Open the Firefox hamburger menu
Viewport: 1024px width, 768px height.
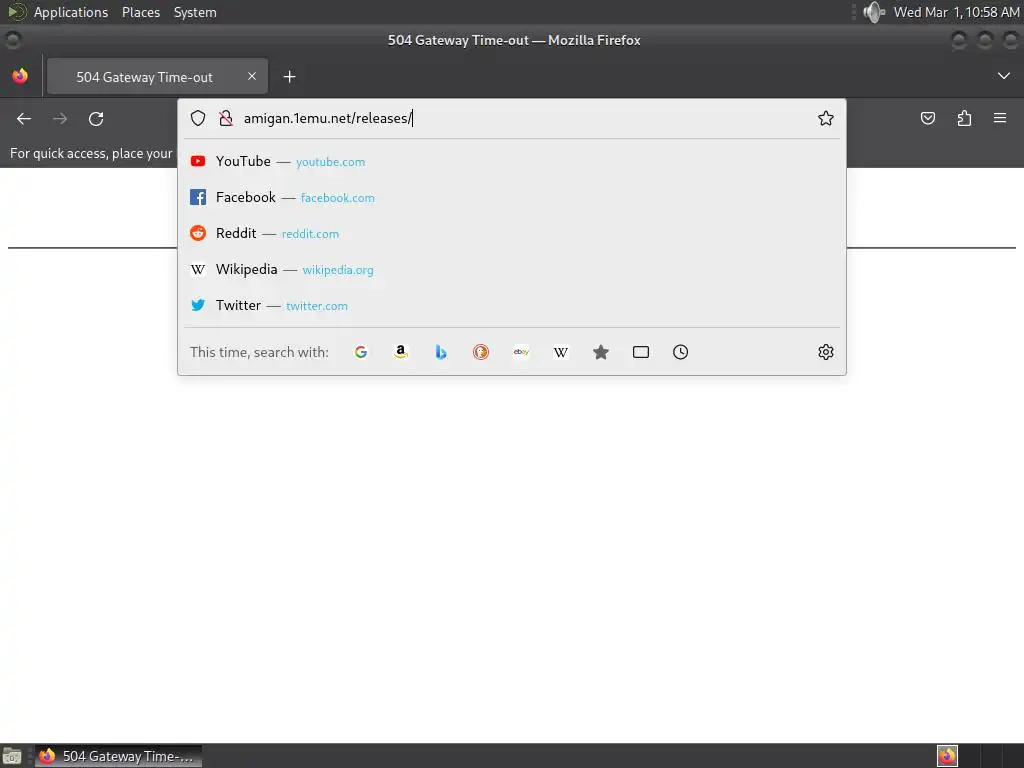(x=1000, y=118)
